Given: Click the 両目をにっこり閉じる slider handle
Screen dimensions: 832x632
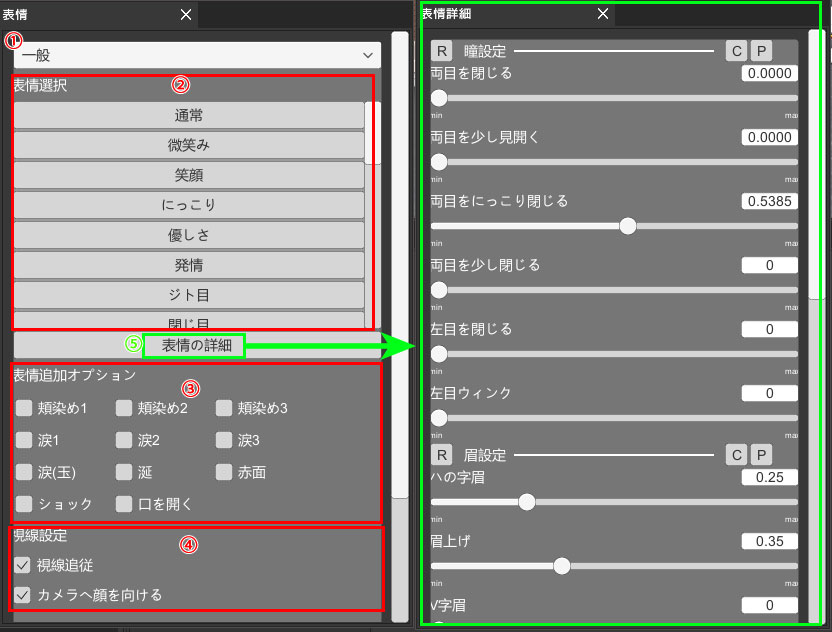Looking at the screenshot, I should (628, 226).
